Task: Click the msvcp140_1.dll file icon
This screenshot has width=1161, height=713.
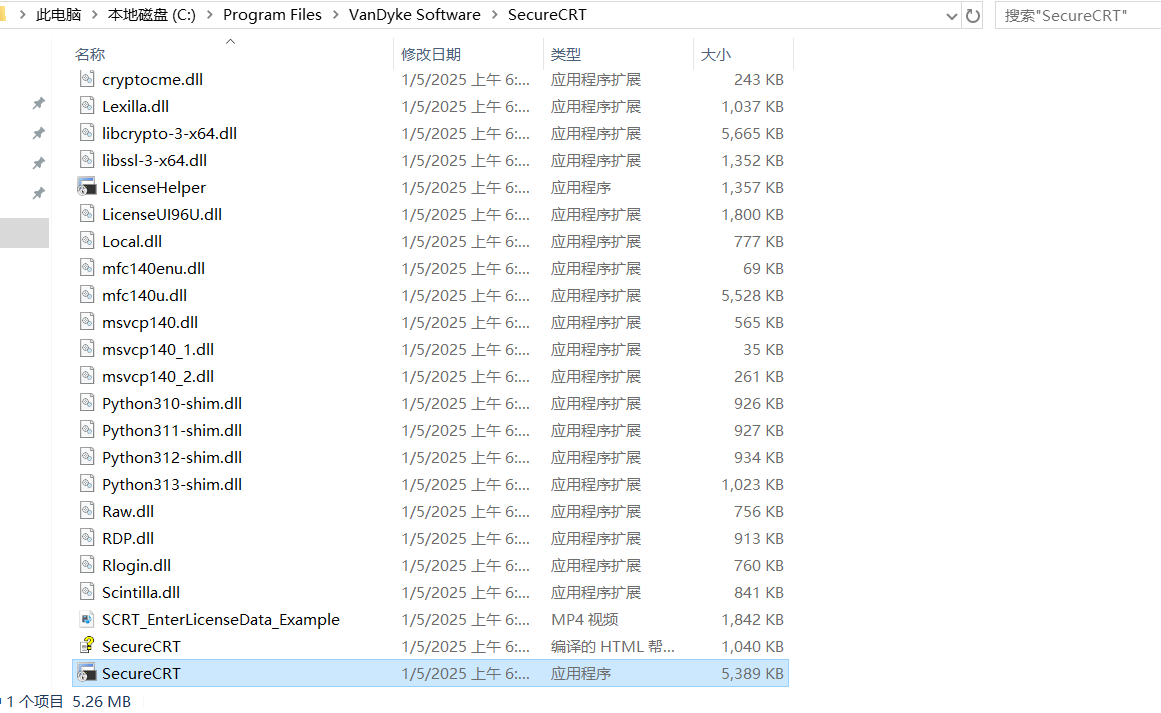Action: [87, 349]
